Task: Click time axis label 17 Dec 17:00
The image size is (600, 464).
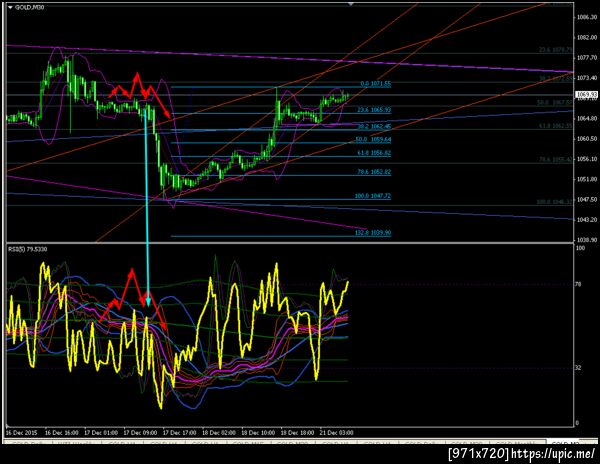Action: point(179,433)
